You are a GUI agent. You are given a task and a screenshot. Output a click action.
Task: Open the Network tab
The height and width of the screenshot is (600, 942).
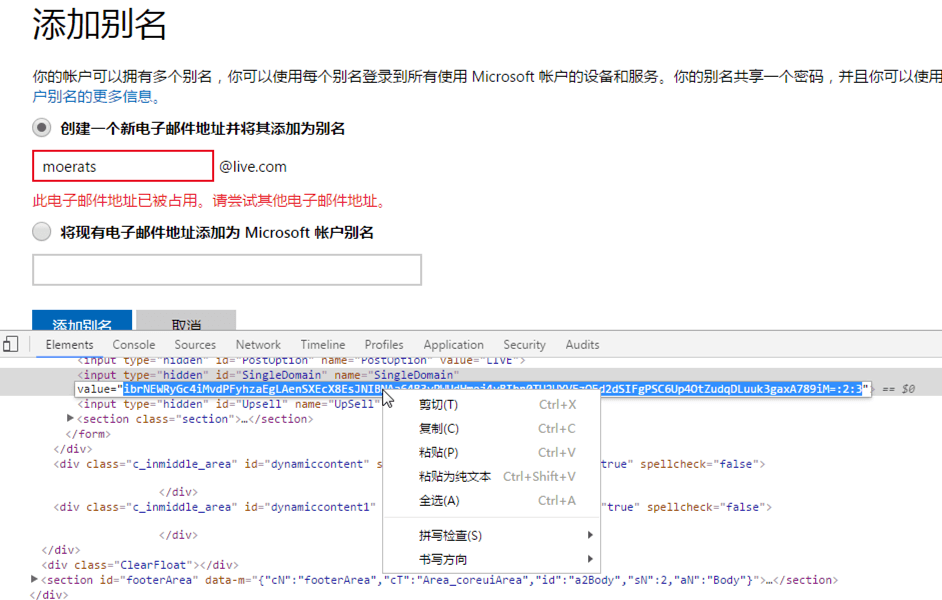pos(258,345)
